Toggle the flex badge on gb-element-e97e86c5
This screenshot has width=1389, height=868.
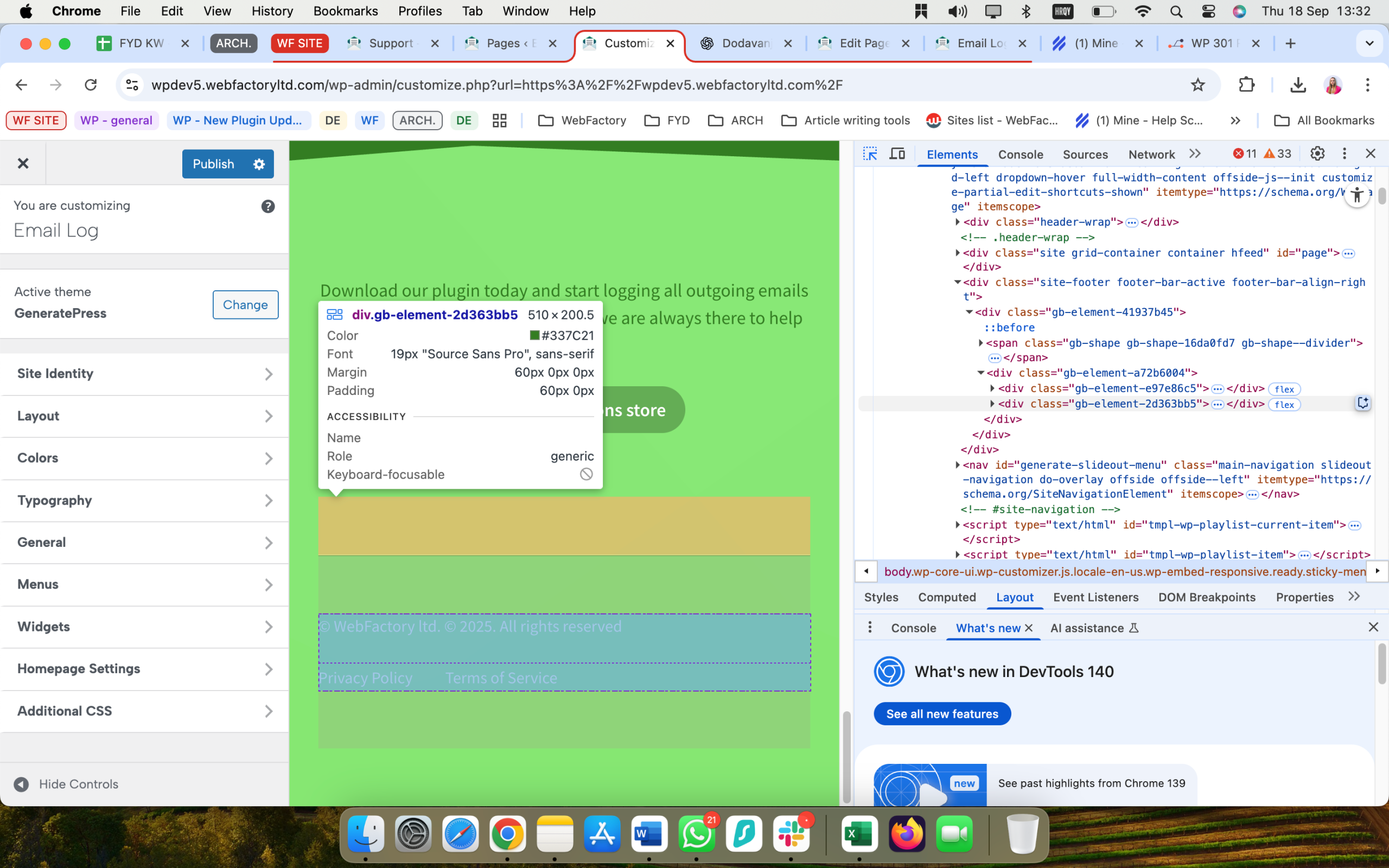click(x=1283, y=389)
